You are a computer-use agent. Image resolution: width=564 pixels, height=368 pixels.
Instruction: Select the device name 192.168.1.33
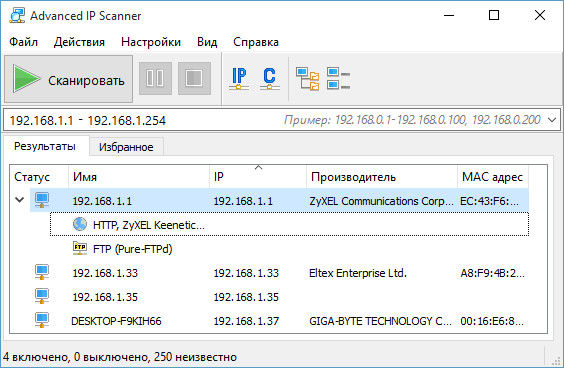(x=105, y=273)
